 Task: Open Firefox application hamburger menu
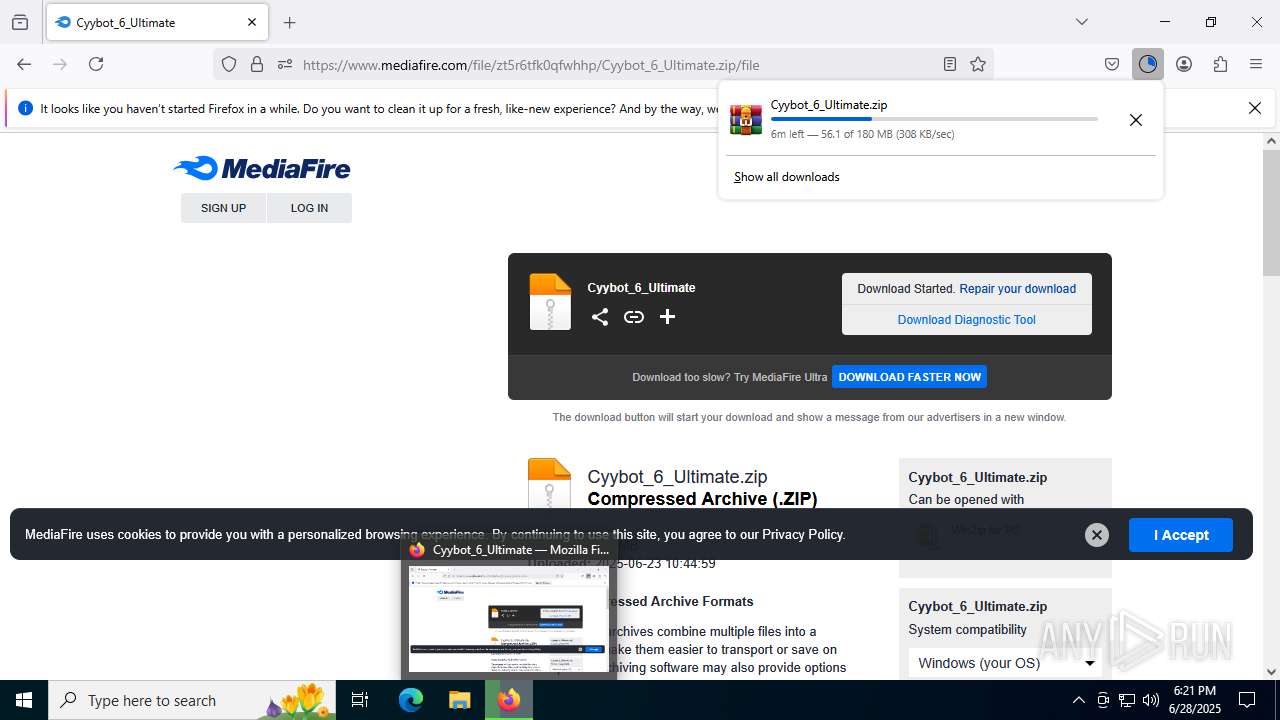[1256, 64]
